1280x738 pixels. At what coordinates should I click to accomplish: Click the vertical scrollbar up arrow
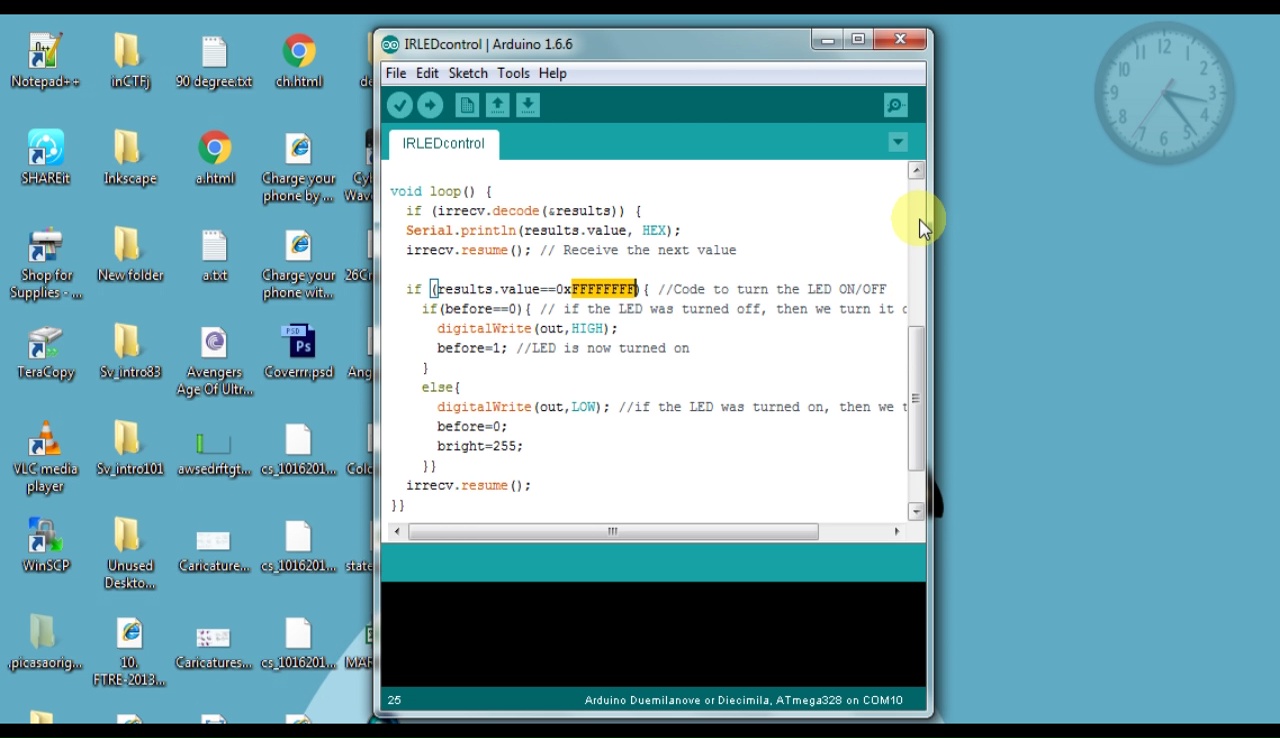(916, 171)
